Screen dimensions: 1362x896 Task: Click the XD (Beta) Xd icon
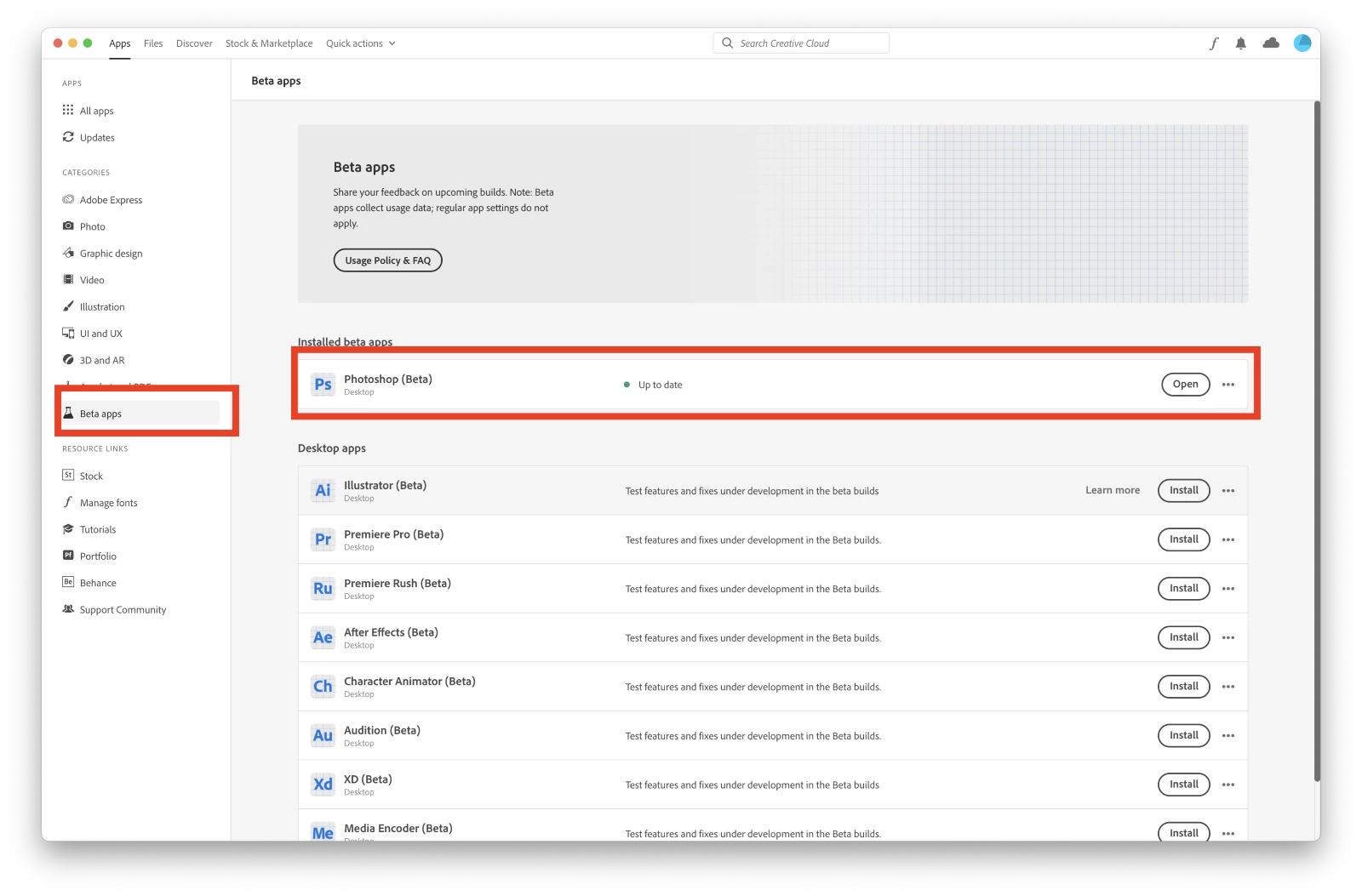(323, 785)
